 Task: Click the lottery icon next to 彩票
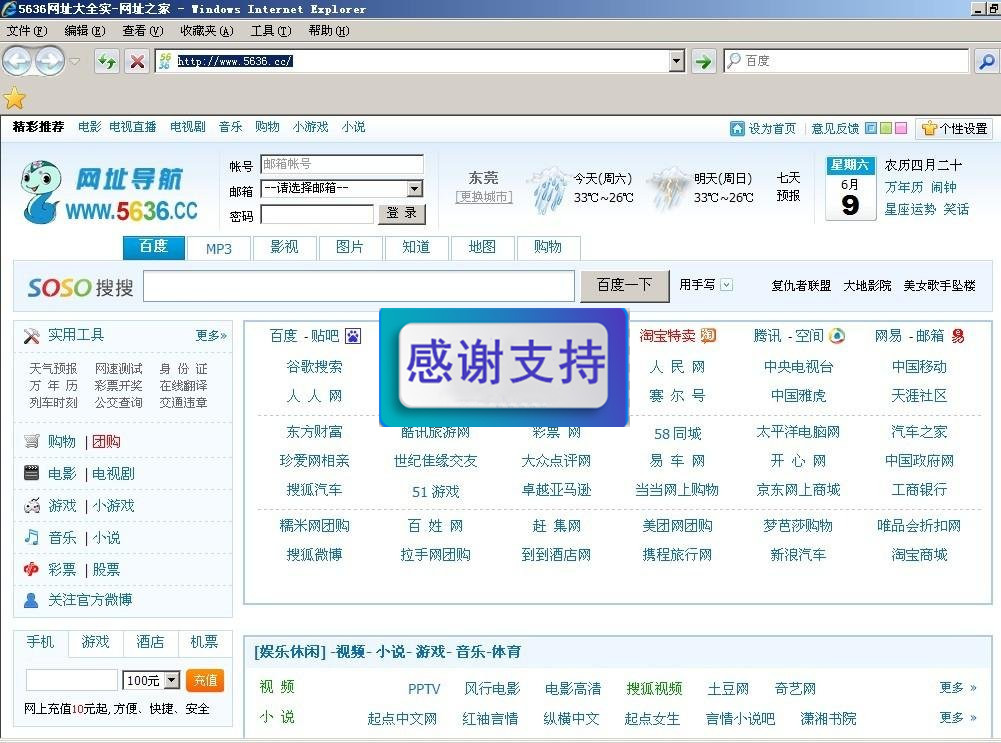[x=31, y=569]
